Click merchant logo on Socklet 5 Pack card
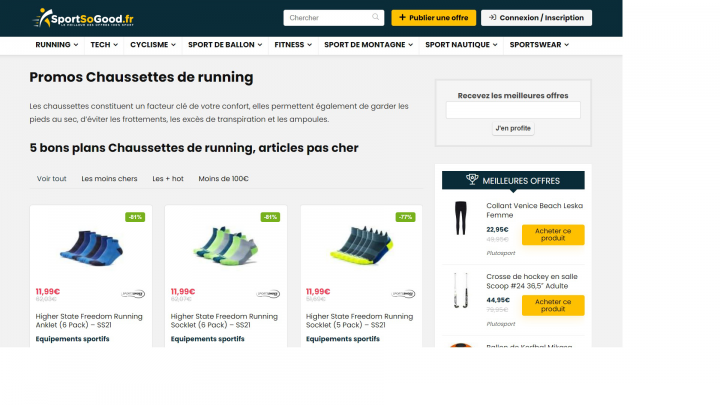Screen dimensions: 720x405 pos(403,294)
